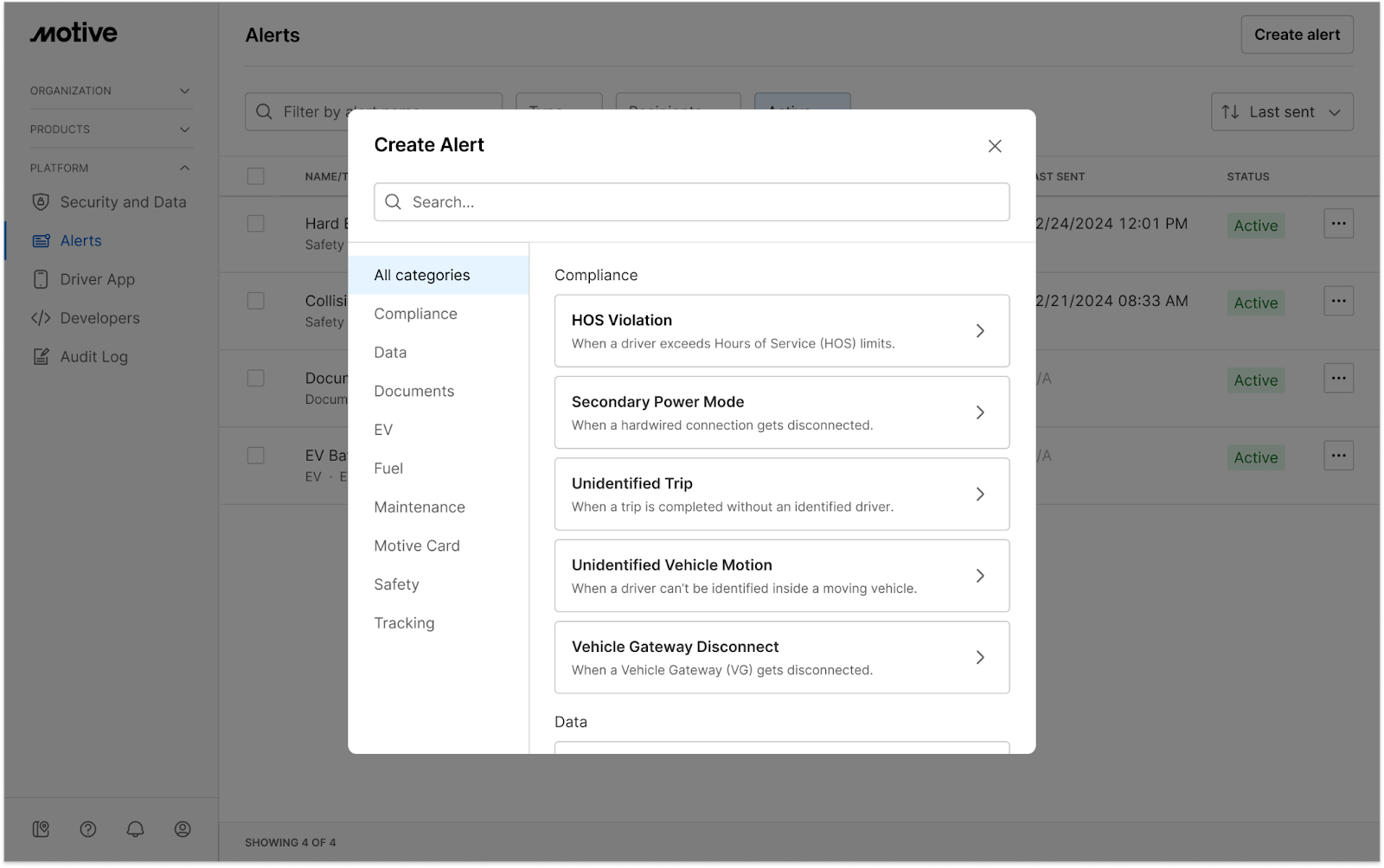Open the Audit Log icon in sidebar
This screenshot has width=1384, height=868.
click(41, 357)
